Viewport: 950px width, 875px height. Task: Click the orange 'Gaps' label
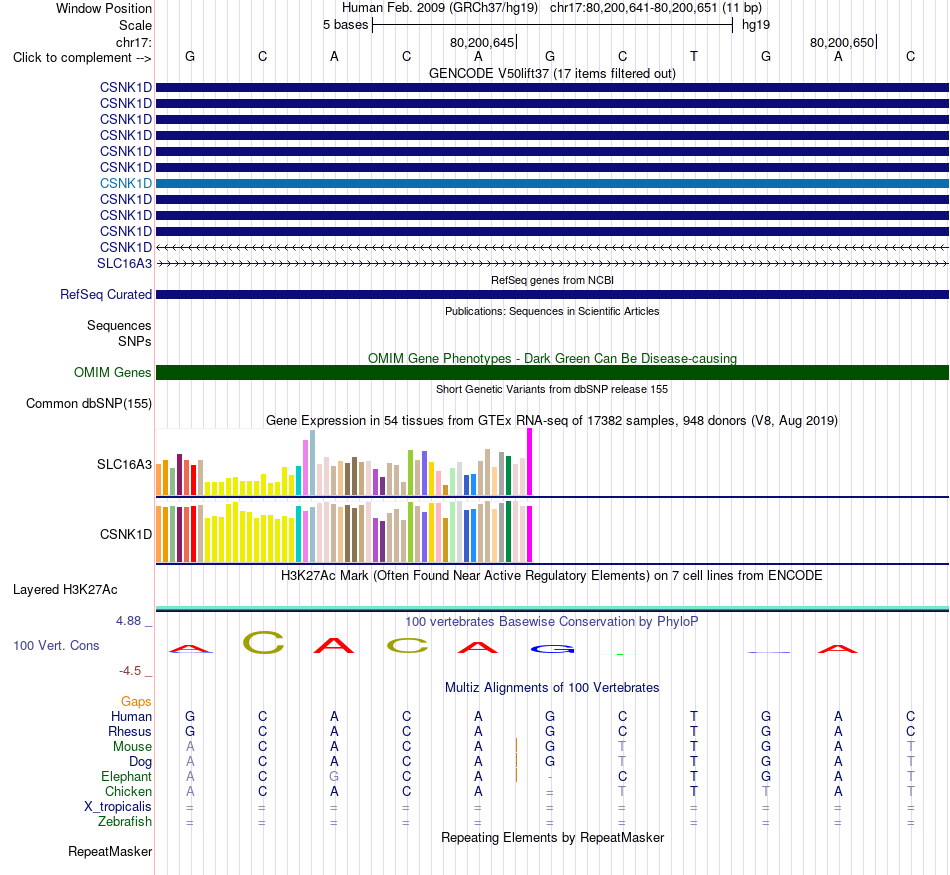pos(136,701)
